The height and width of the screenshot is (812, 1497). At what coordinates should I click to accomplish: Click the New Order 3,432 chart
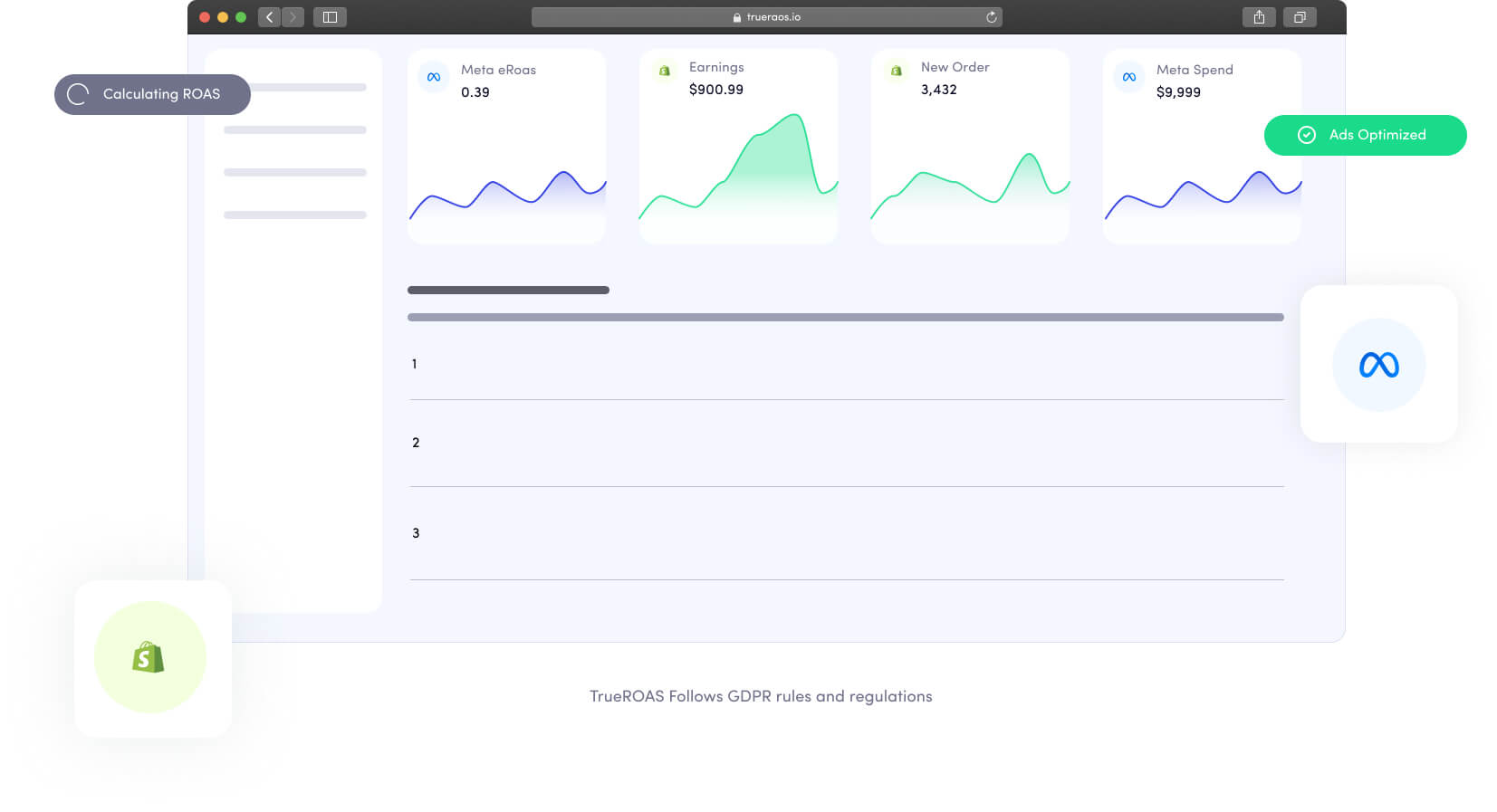[x=970, y=181]
